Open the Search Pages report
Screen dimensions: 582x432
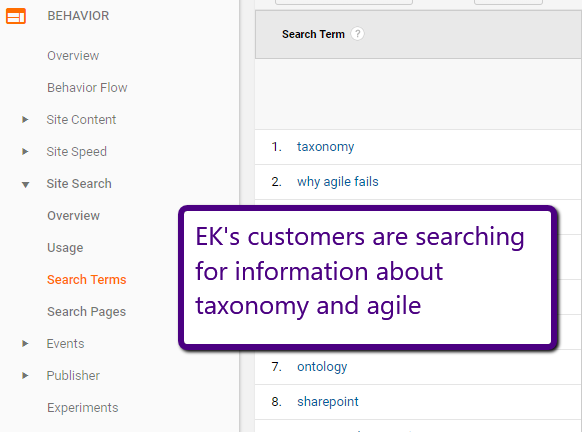click(86, 312)
